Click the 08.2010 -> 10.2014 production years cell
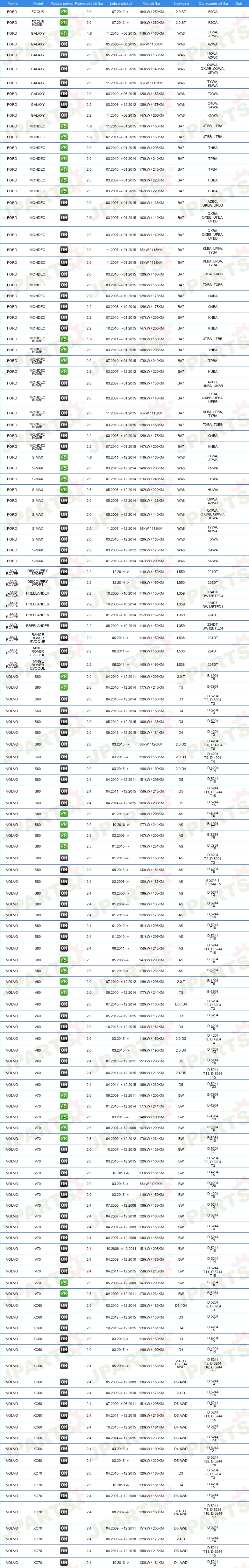 (121, 625)
